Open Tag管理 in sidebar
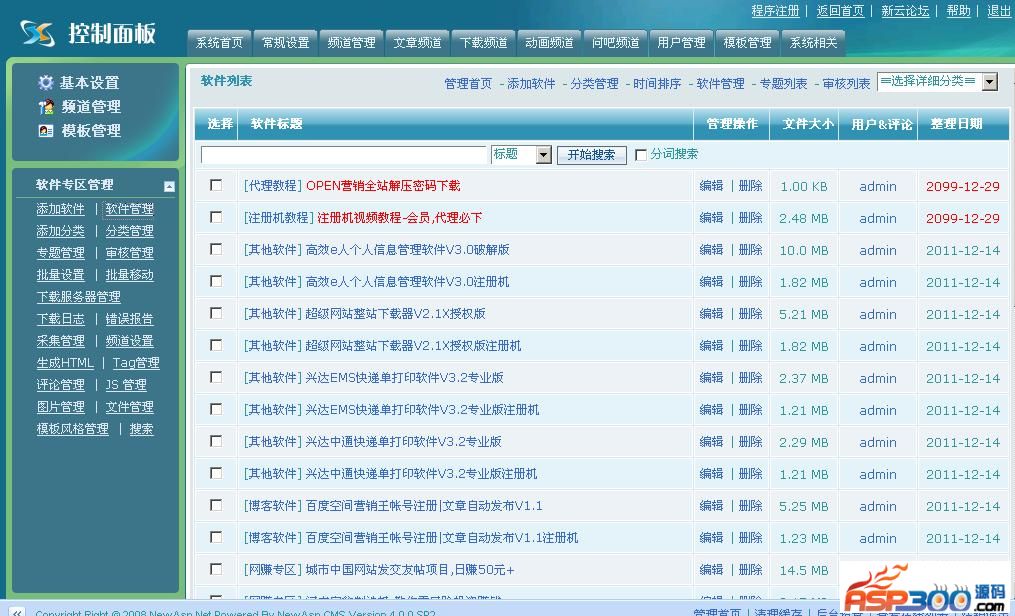Viewport: 1015px width, 616px height. coord(136,363)
